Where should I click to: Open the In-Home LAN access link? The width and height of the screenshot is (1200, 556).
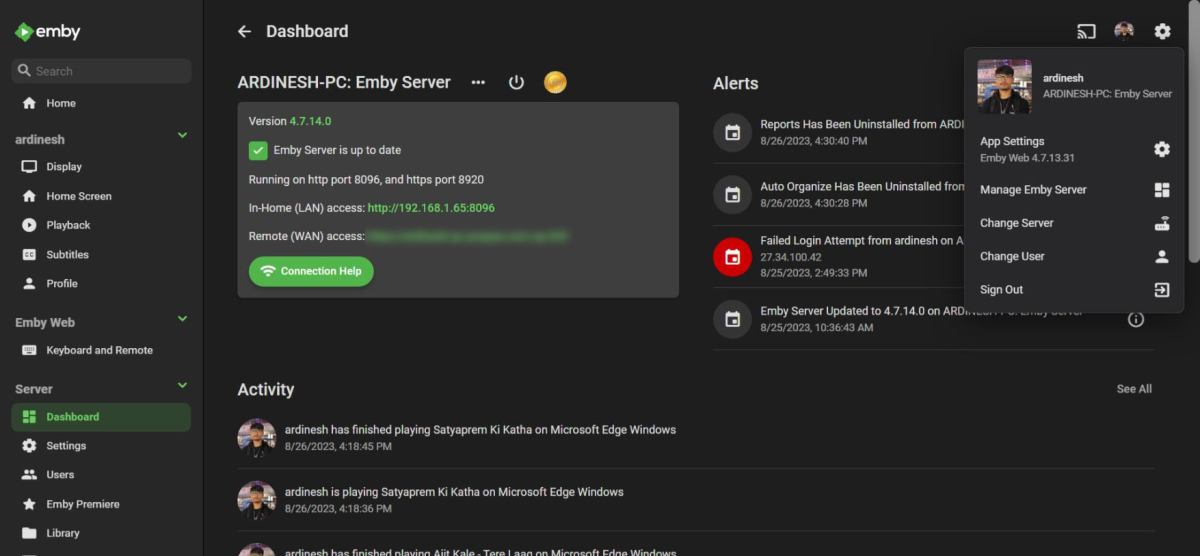431,208
